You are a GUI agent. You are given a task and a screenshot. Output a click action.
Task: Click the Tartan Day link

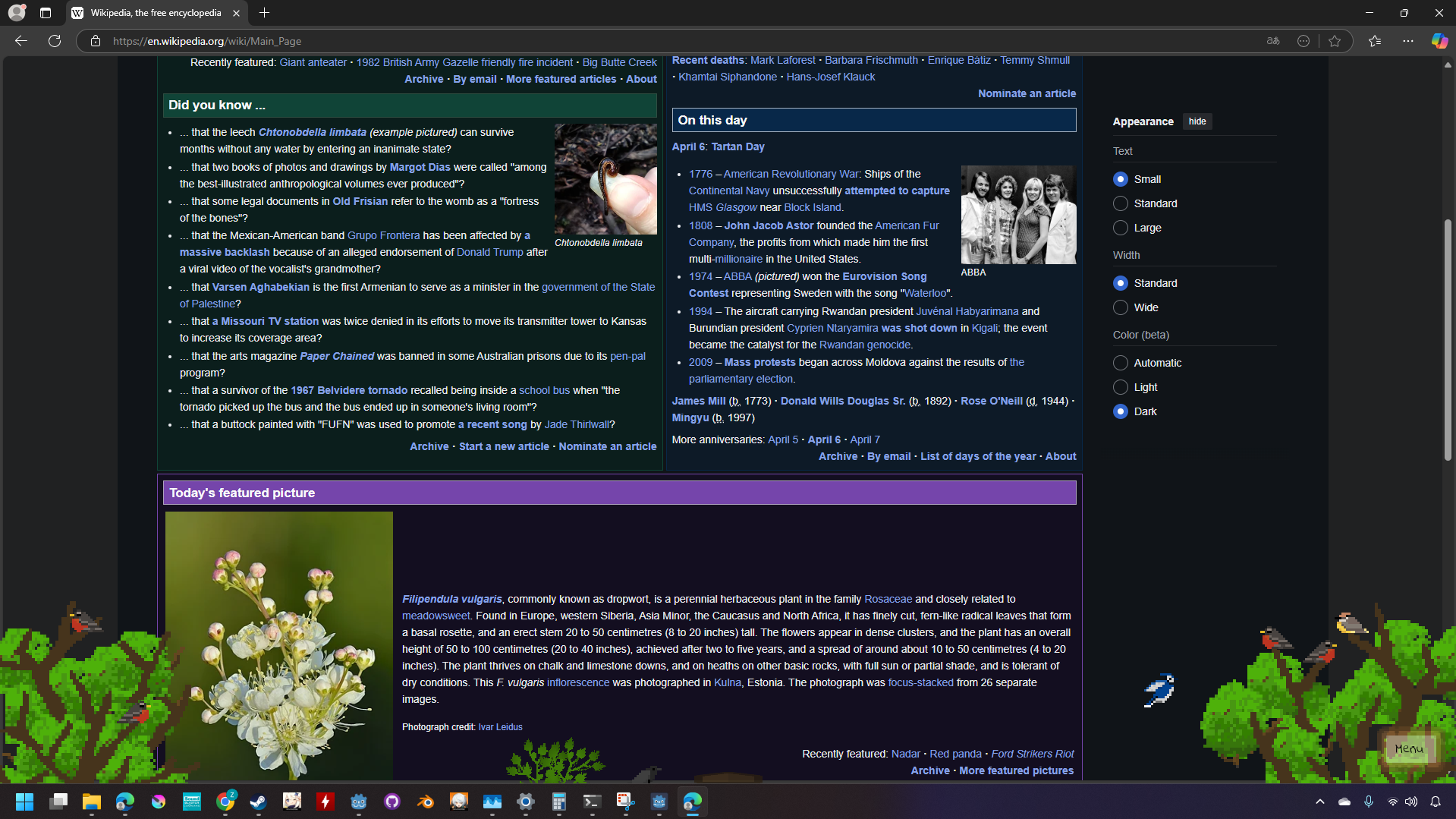[737, 146]
